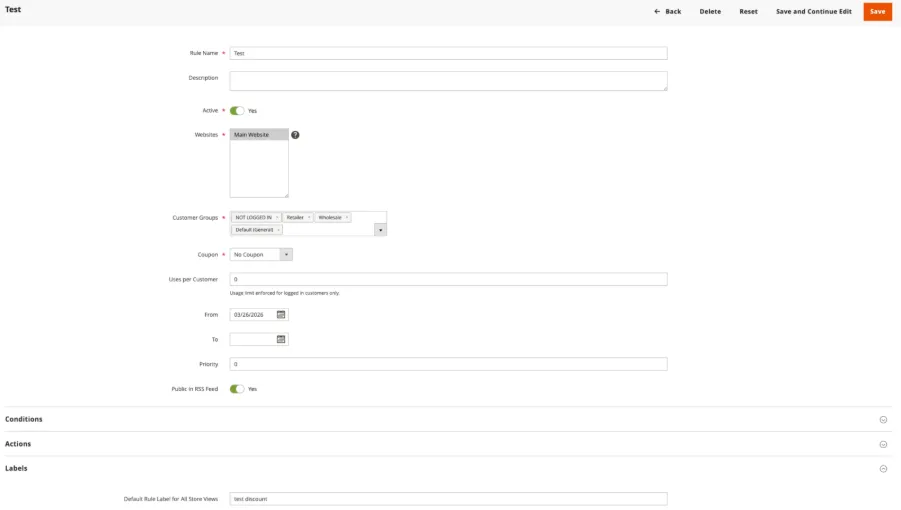The image size is (901, 510).
Task: Click the Default Rule Label input field
Action: tap(448, 499)
